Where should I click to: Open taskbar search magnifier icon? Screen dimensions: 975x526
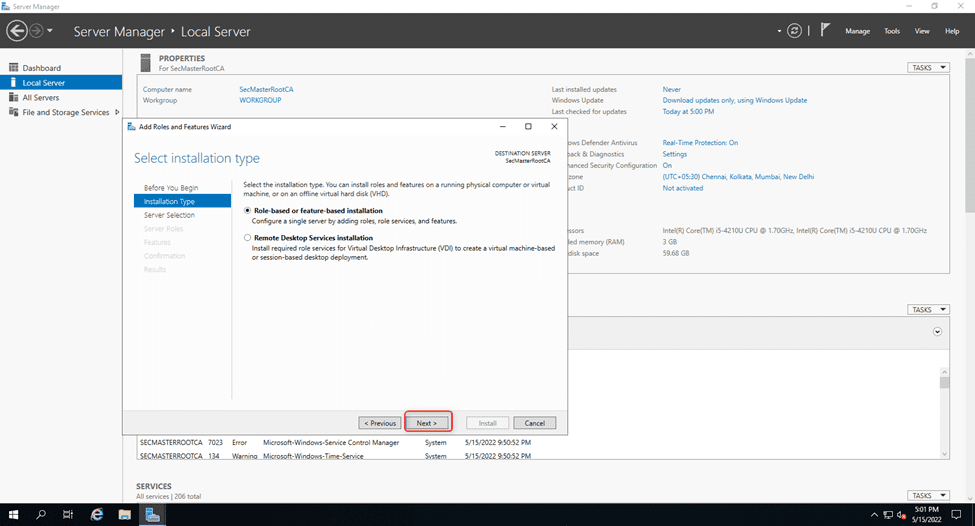(x=40, y=515)
